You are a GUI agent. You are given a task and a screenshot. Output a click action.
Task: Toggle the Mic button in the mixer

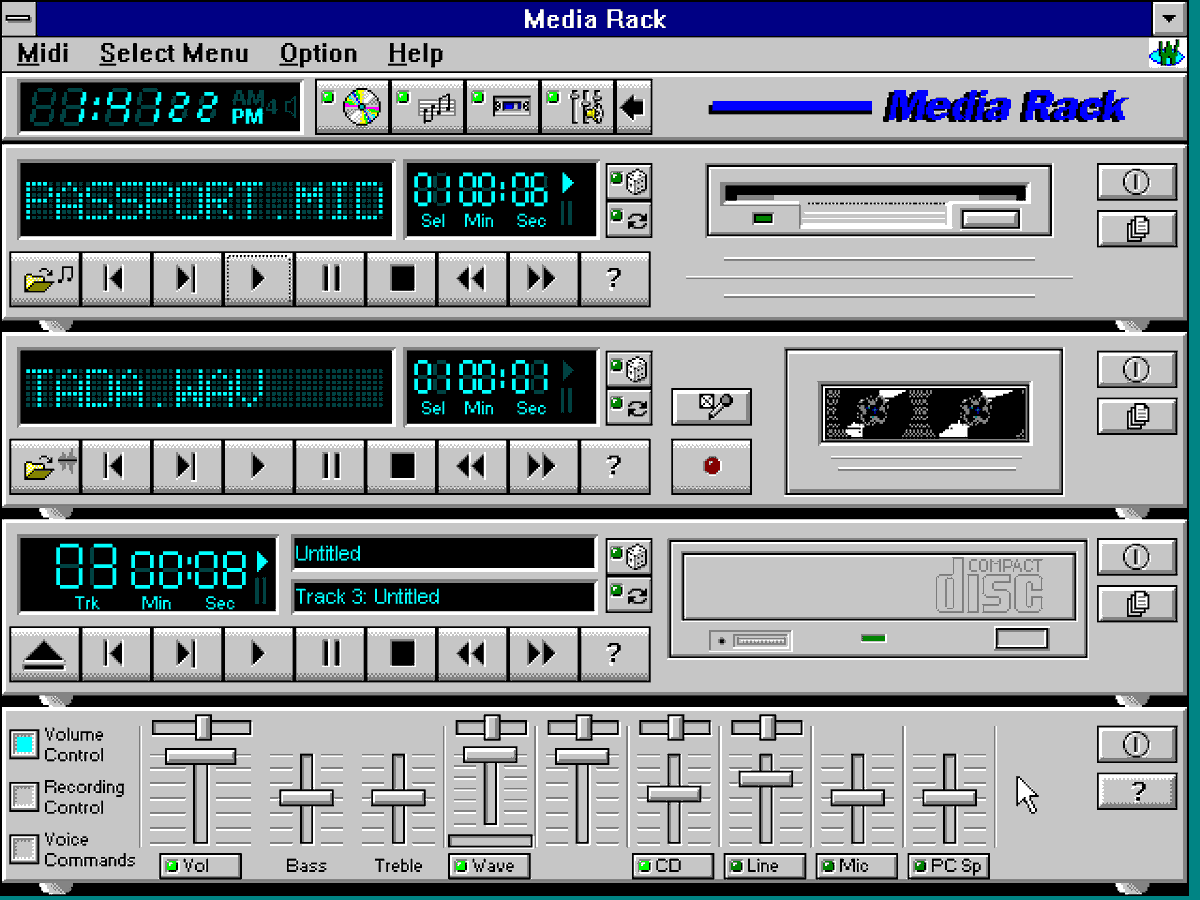[x=857, y=866]
